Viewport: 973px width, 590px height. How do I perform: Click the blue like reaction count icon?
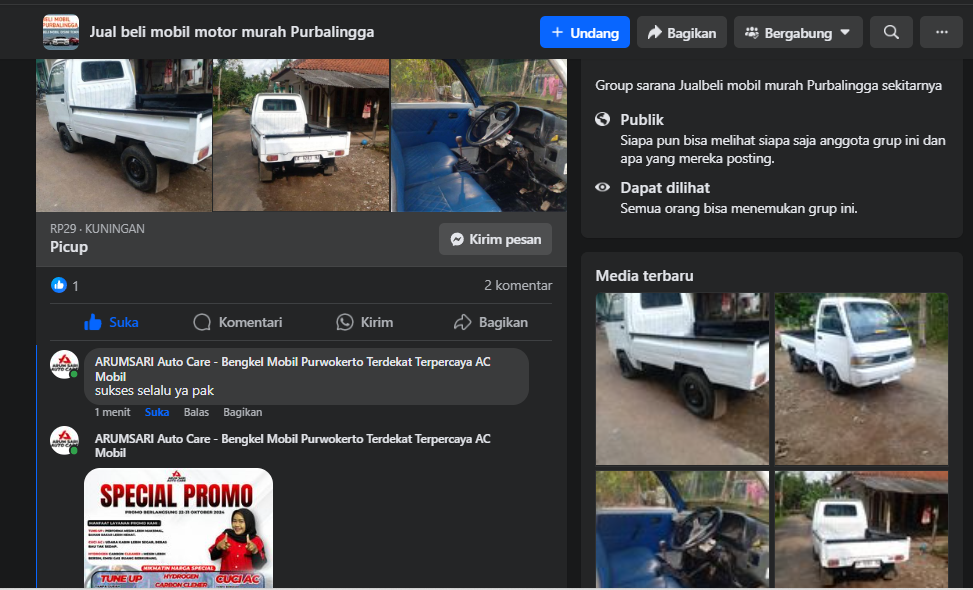click(x=59, y=285)
